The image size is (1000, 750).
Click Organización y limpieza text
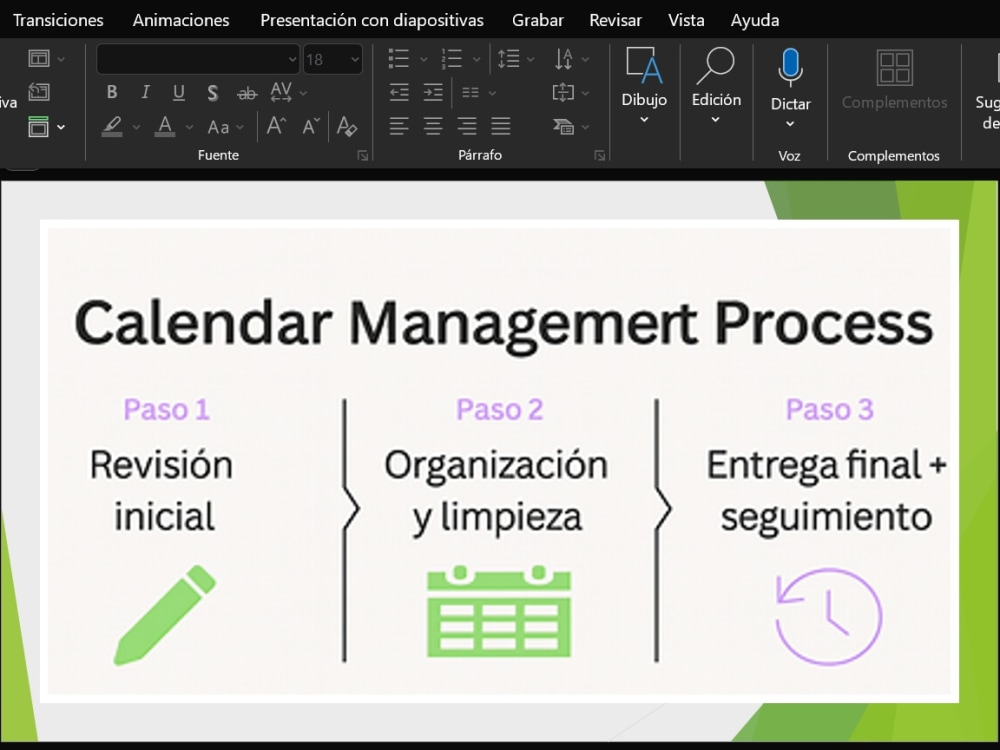(496, 491)
